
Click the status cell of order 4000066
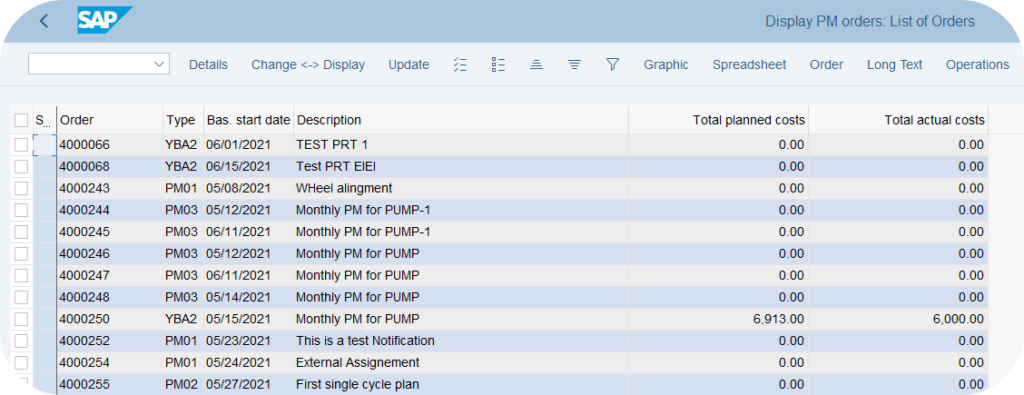click(44, 145)
